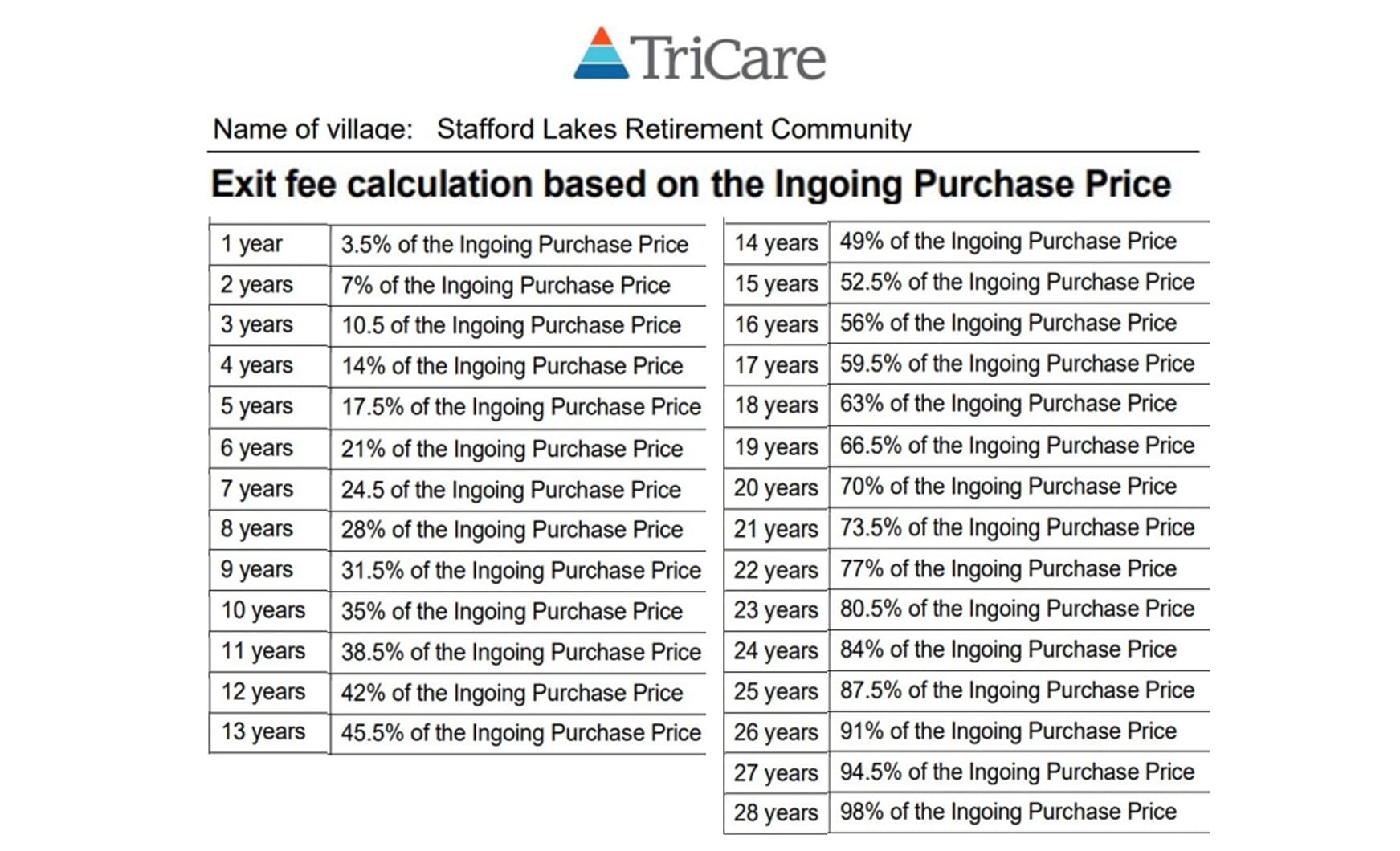Screen dimensions: 1400x851
Task: Click the '14 years' row label
Action: [x=776, y=242]
